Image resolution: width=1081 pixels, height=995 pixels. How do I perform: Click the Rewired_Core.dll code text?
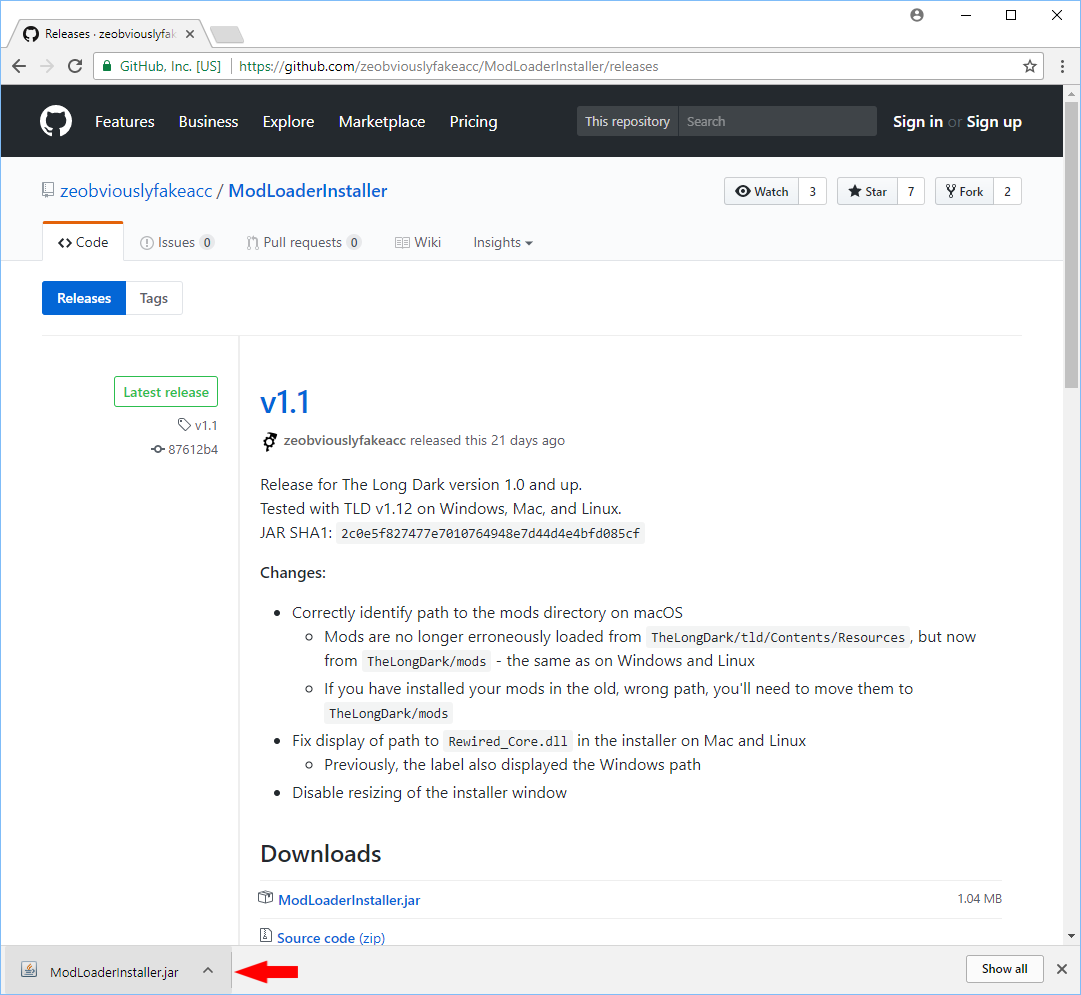tap(508, 741)
